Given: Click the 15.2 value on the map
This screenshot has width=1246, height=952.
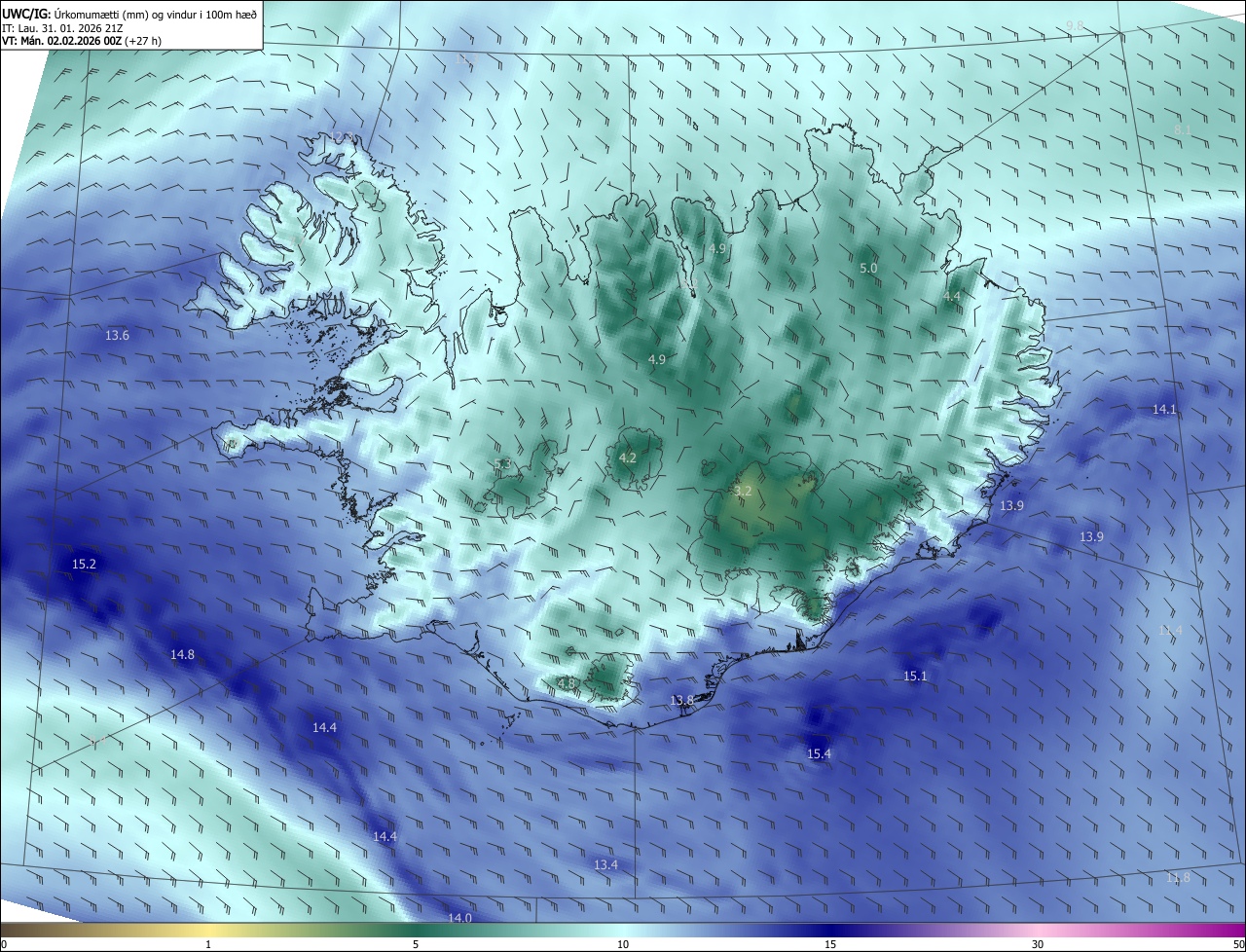Looking at the screenshot, I should click(x=85, y=564).
